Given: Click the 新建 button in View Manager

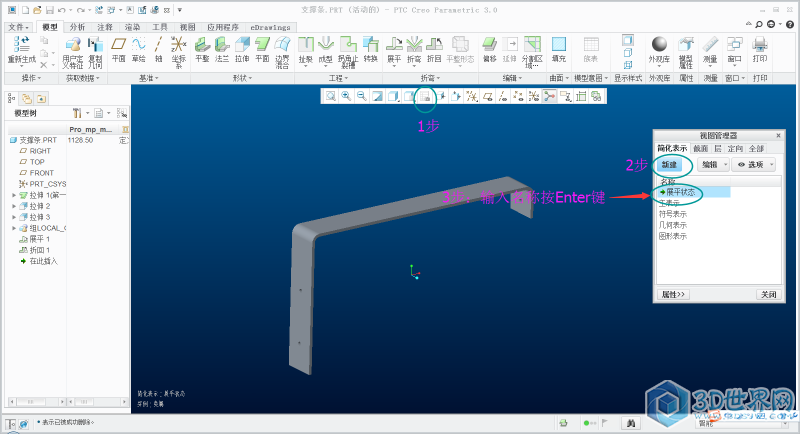Looking at the screenshot, I should tap(669, 164).
